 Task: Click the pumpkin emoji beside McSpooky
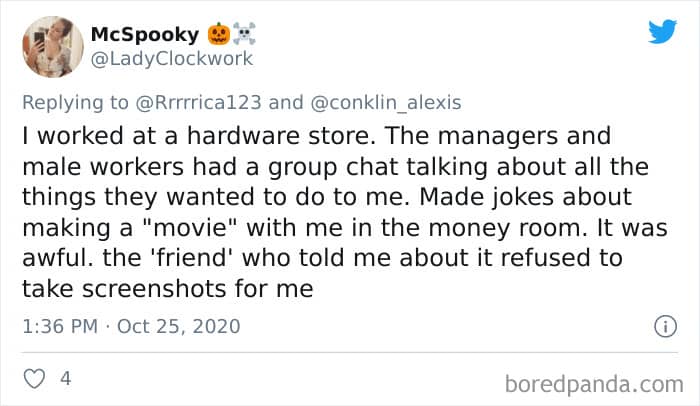[x=219, y=34]
